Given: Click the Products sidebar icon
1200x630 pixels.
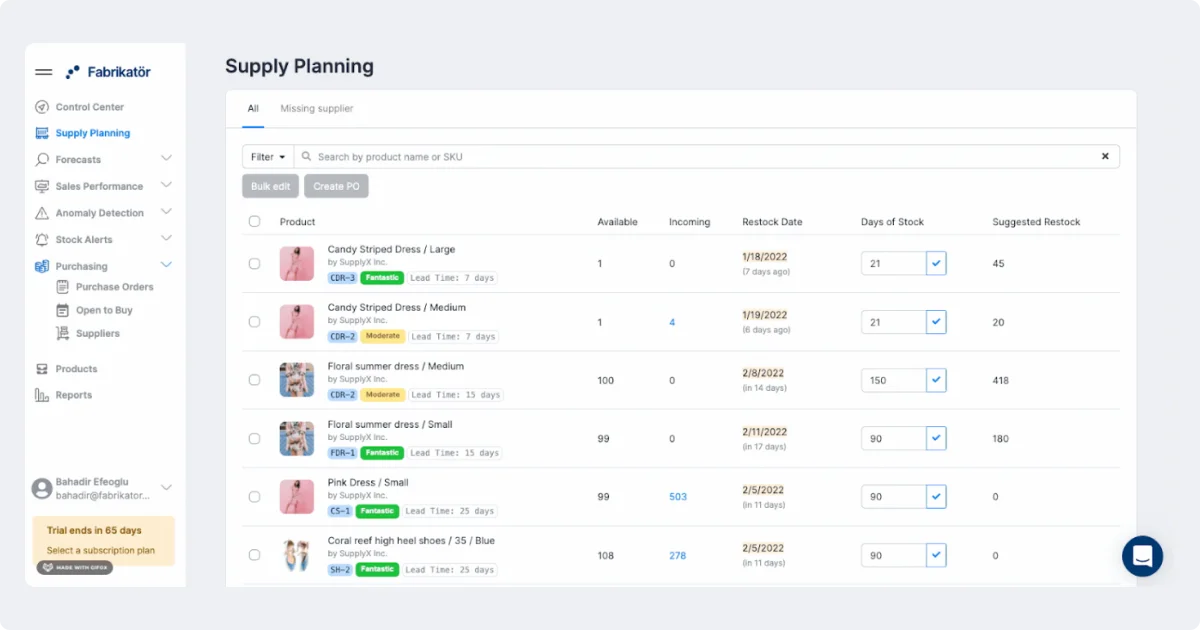Looking at the screenshot, I should pos(42,369).
